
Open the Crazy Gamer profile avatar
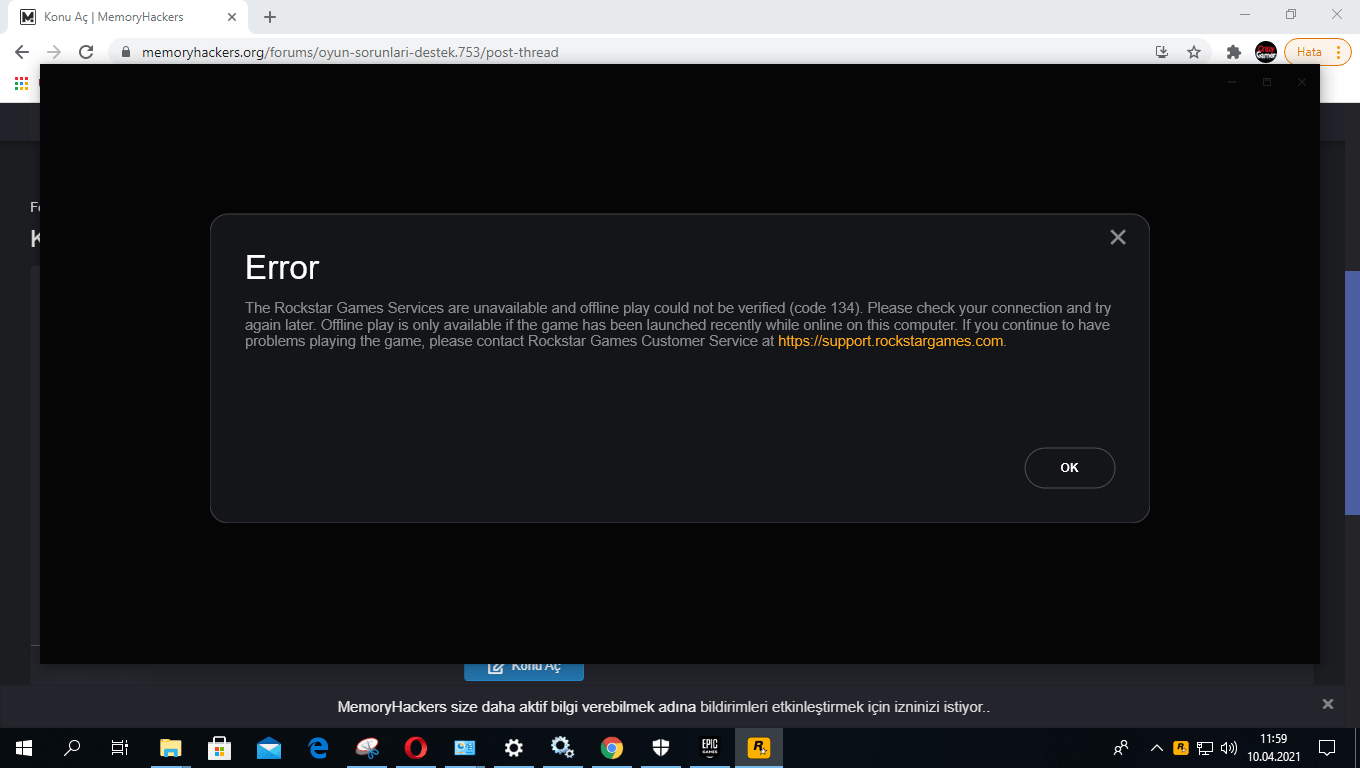[1266, 52]
